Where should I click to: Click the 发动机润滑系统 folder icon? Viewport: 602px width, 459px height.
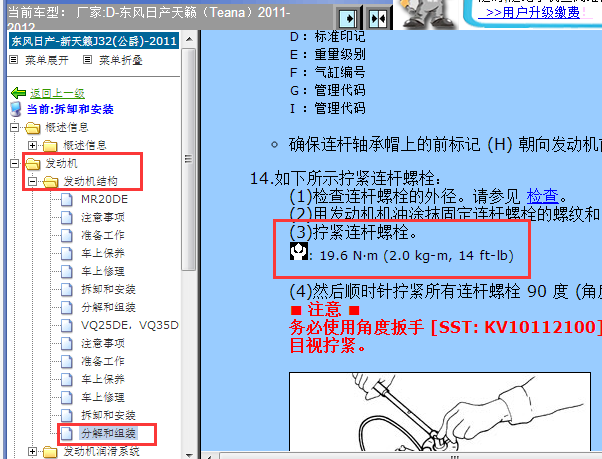pyautogui.click(x=51, y=452)
